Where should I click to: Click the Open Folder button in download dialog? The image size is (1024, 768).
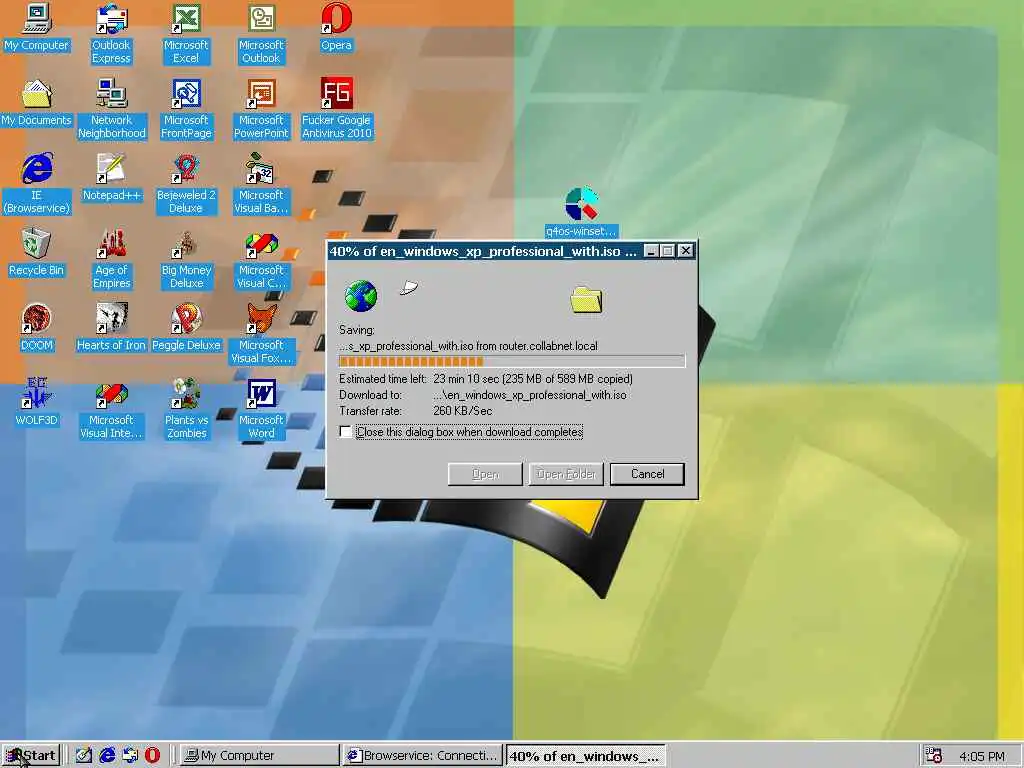(x=566, y=474)
